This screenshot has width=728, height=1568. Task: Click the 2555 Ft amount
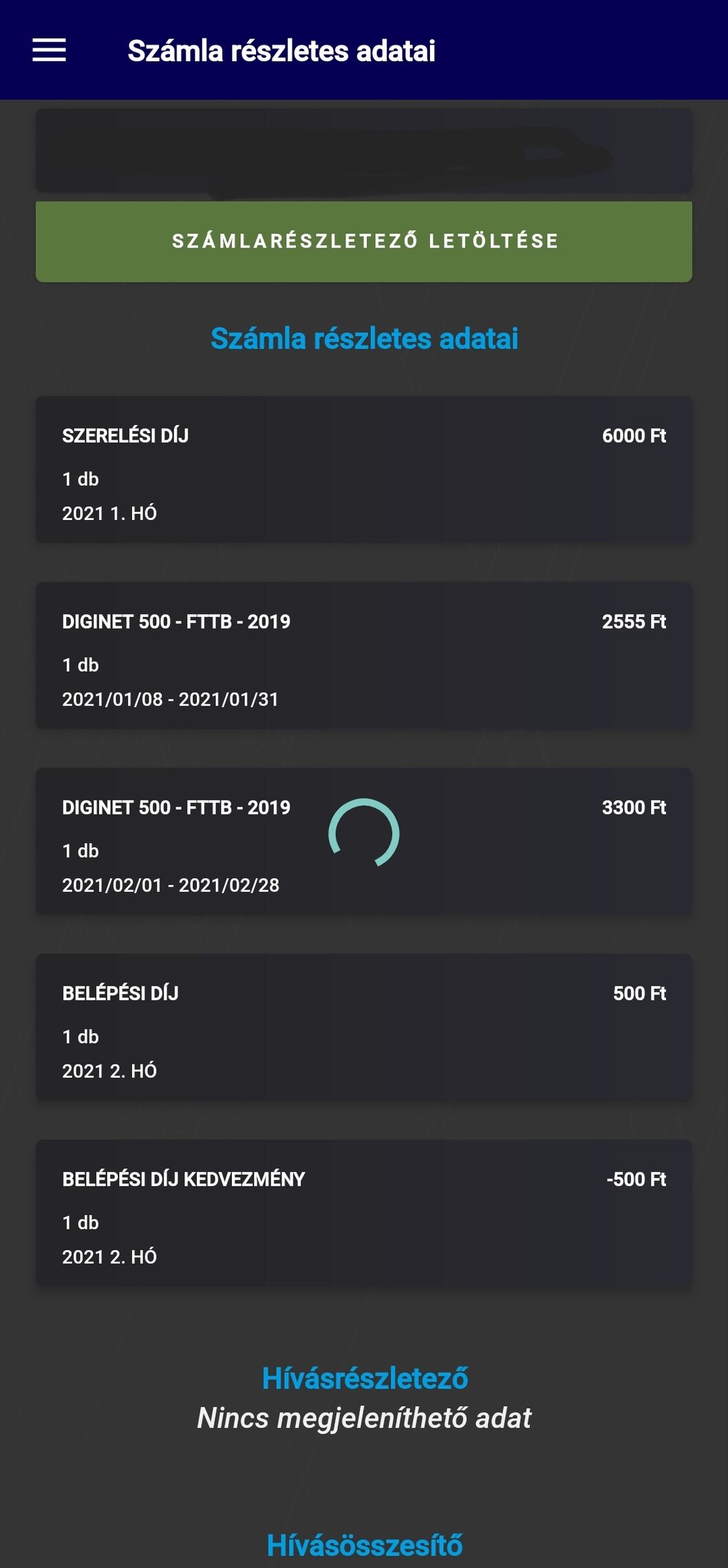pyautogui.click(x=634, y=622)
